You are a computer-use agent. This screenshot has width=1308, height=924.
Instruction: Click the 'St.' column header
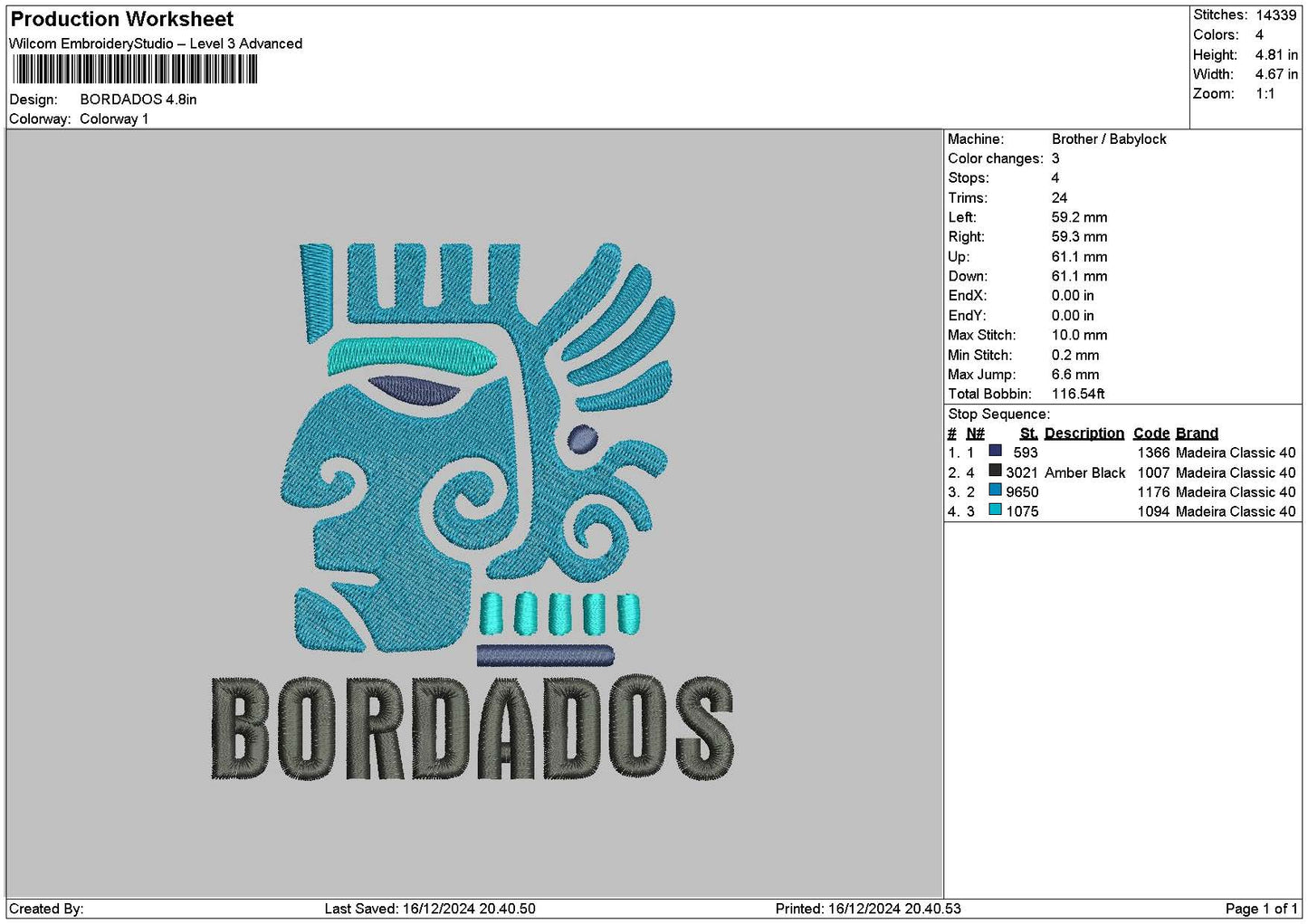pos(1028,433)
